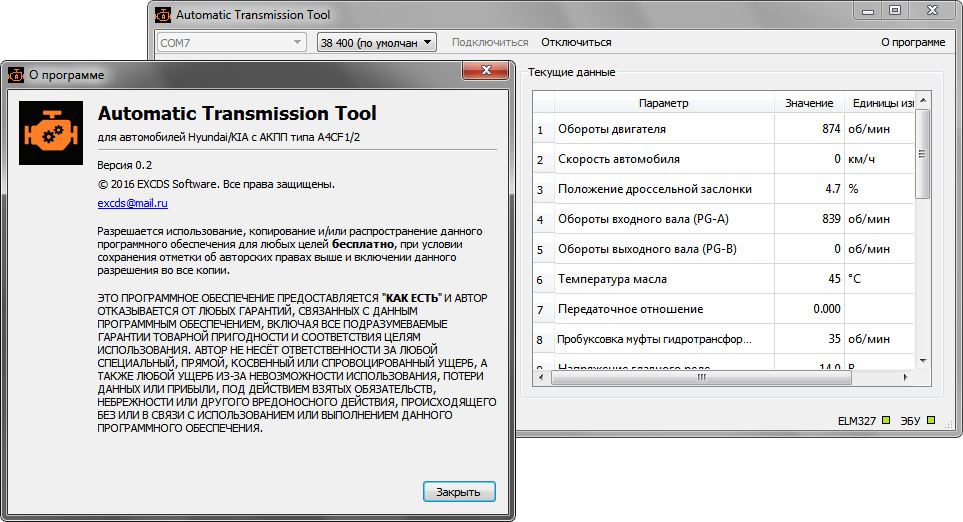The image size is (963, 522).
Task: Click the main window title bar engine icon
Action: click(x=163, y=15)
